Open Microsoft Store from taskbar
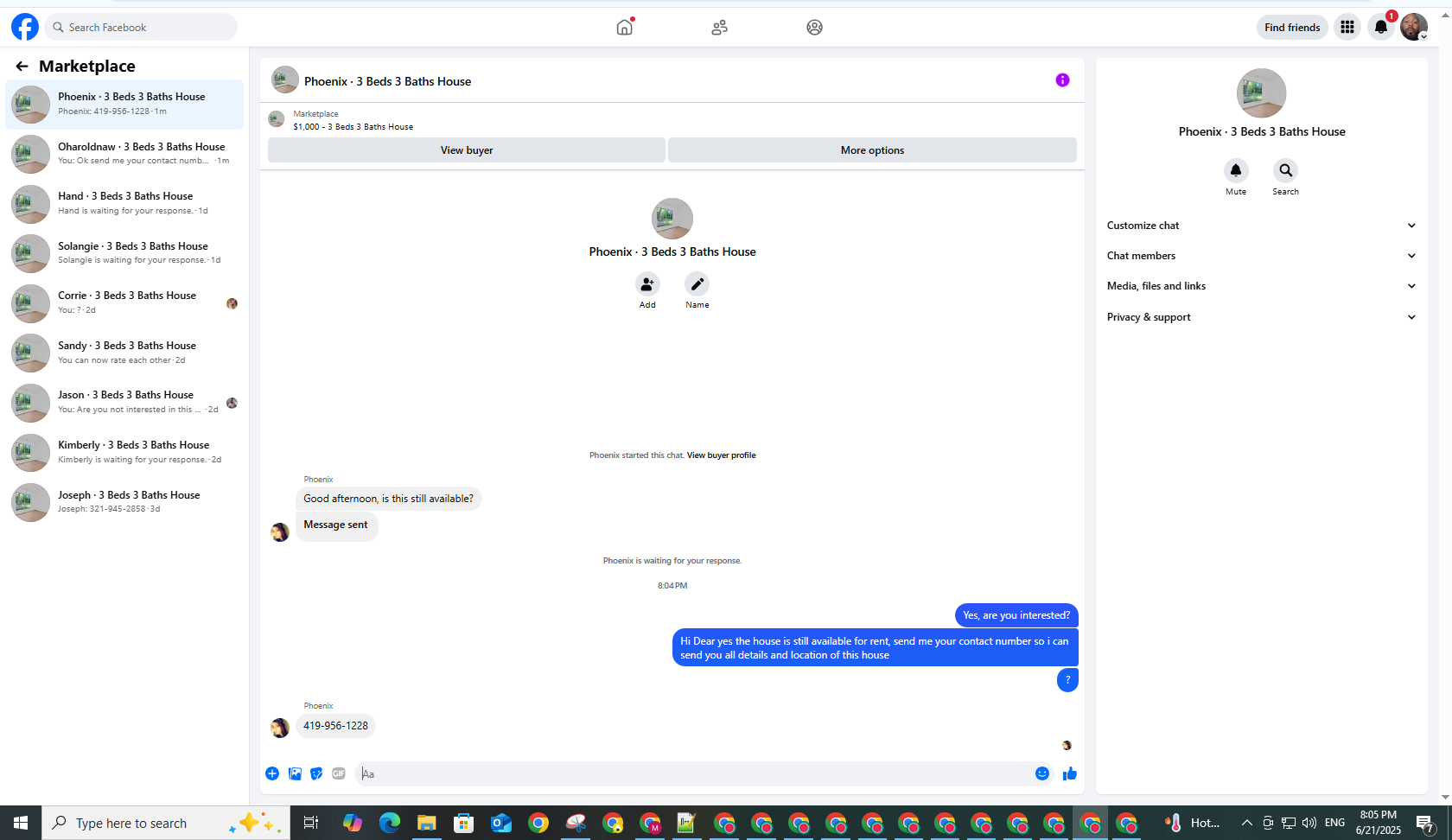The height and width of the screenshot is (840, 1452). tap(464, 823)
